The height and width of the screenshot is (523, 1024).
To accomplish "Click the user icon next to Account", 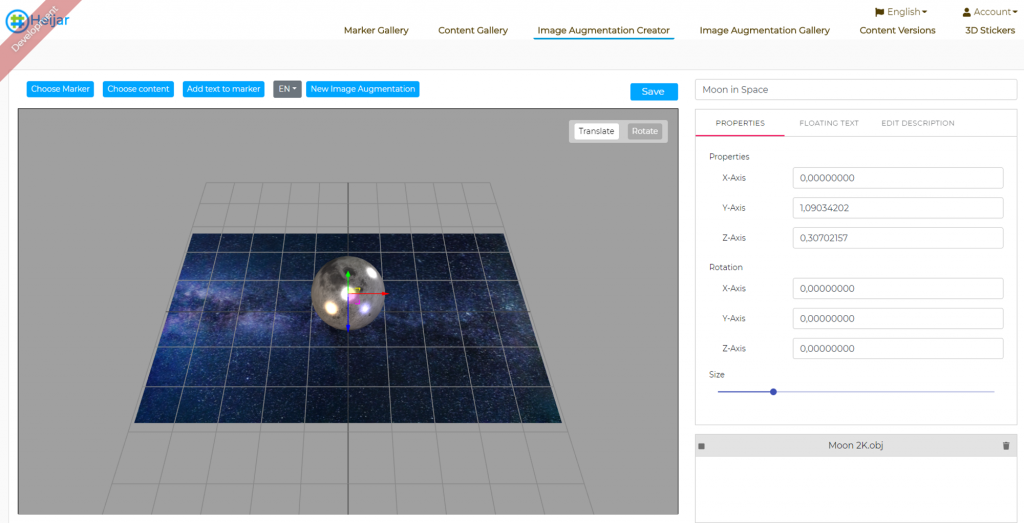I will (967, 12).
